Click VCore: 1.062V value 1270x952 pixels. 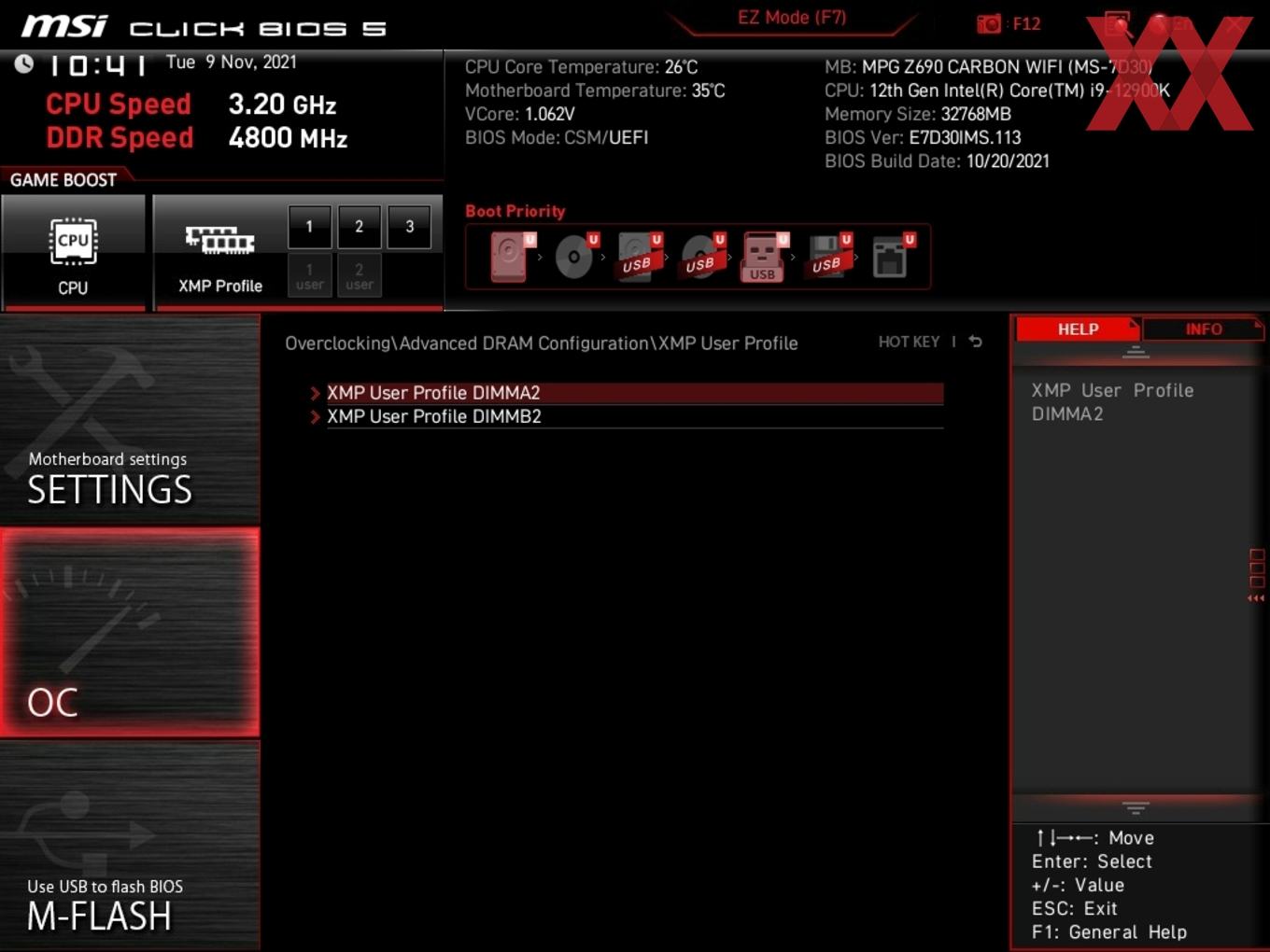pyautogui.click(x=520, y=114)
